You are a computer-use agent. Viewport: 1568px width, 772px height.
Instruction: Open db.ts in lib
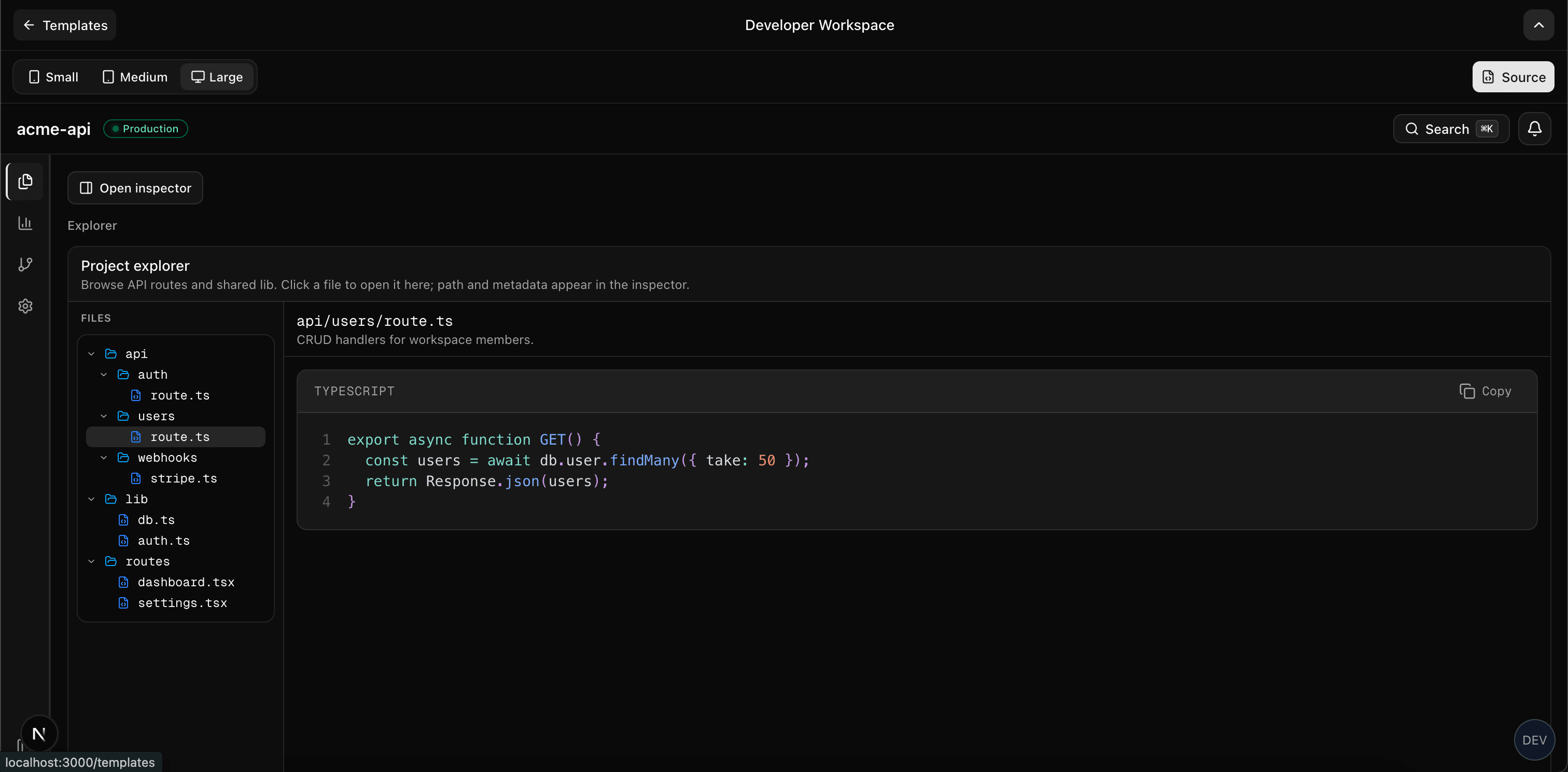(x=175, y=519)
